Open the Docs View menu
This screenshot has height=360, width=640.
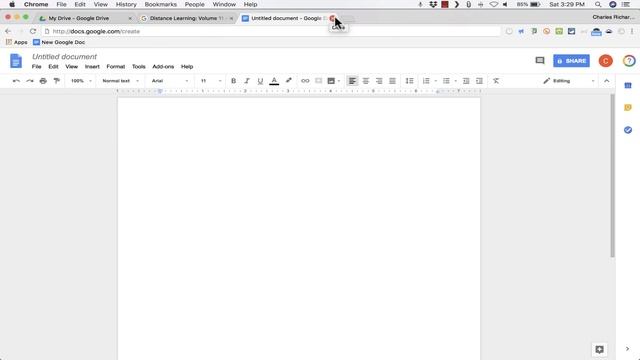tap(71, 67)
